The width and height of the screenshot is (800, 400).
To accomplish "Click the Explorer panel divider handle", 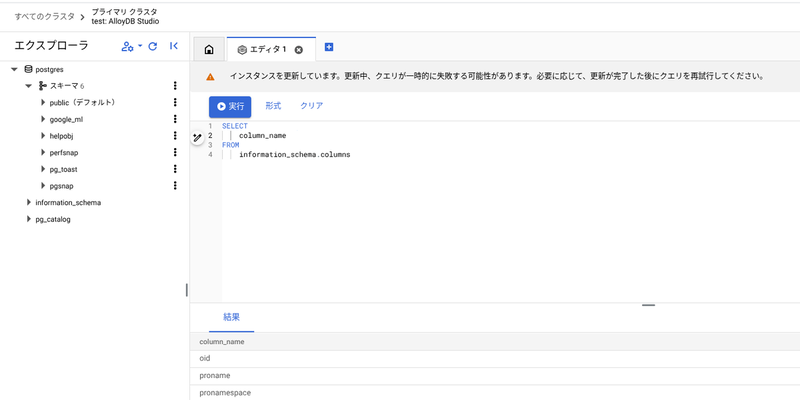I will click(x=187, y=290).
